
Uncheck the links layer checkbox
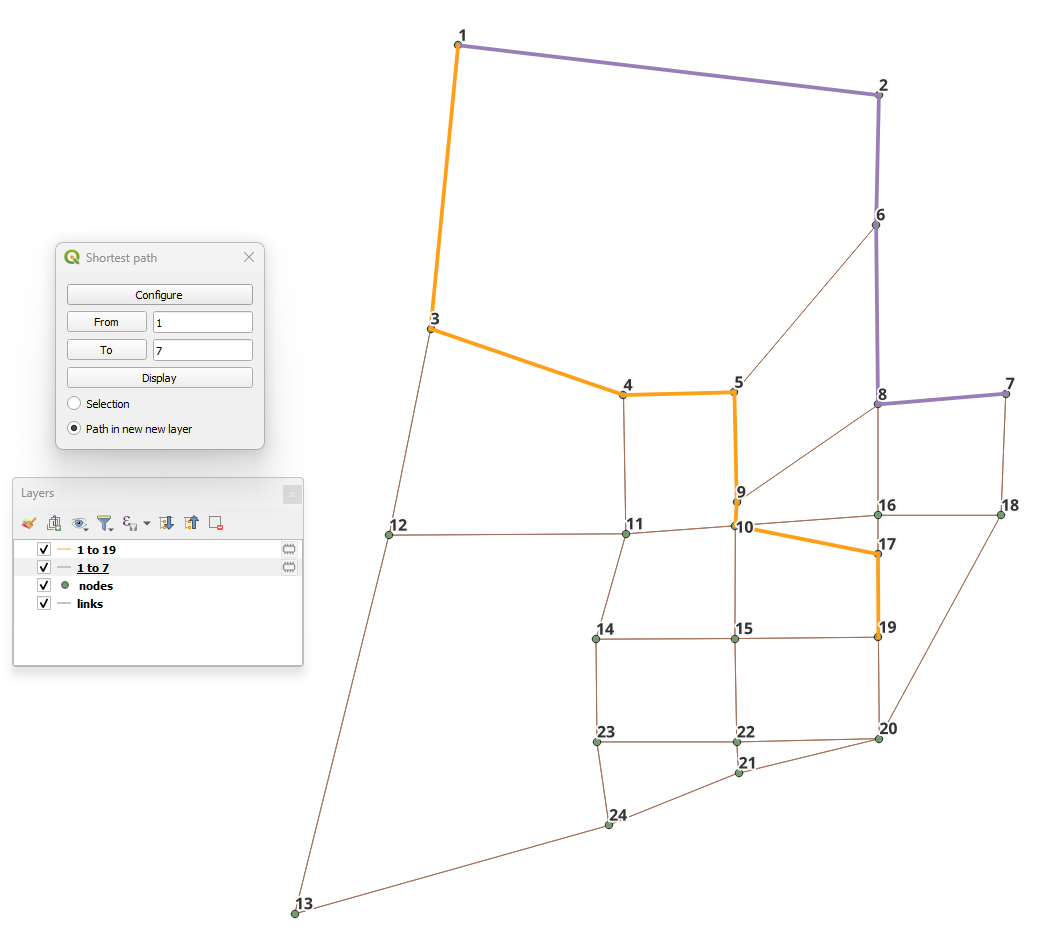44,603
